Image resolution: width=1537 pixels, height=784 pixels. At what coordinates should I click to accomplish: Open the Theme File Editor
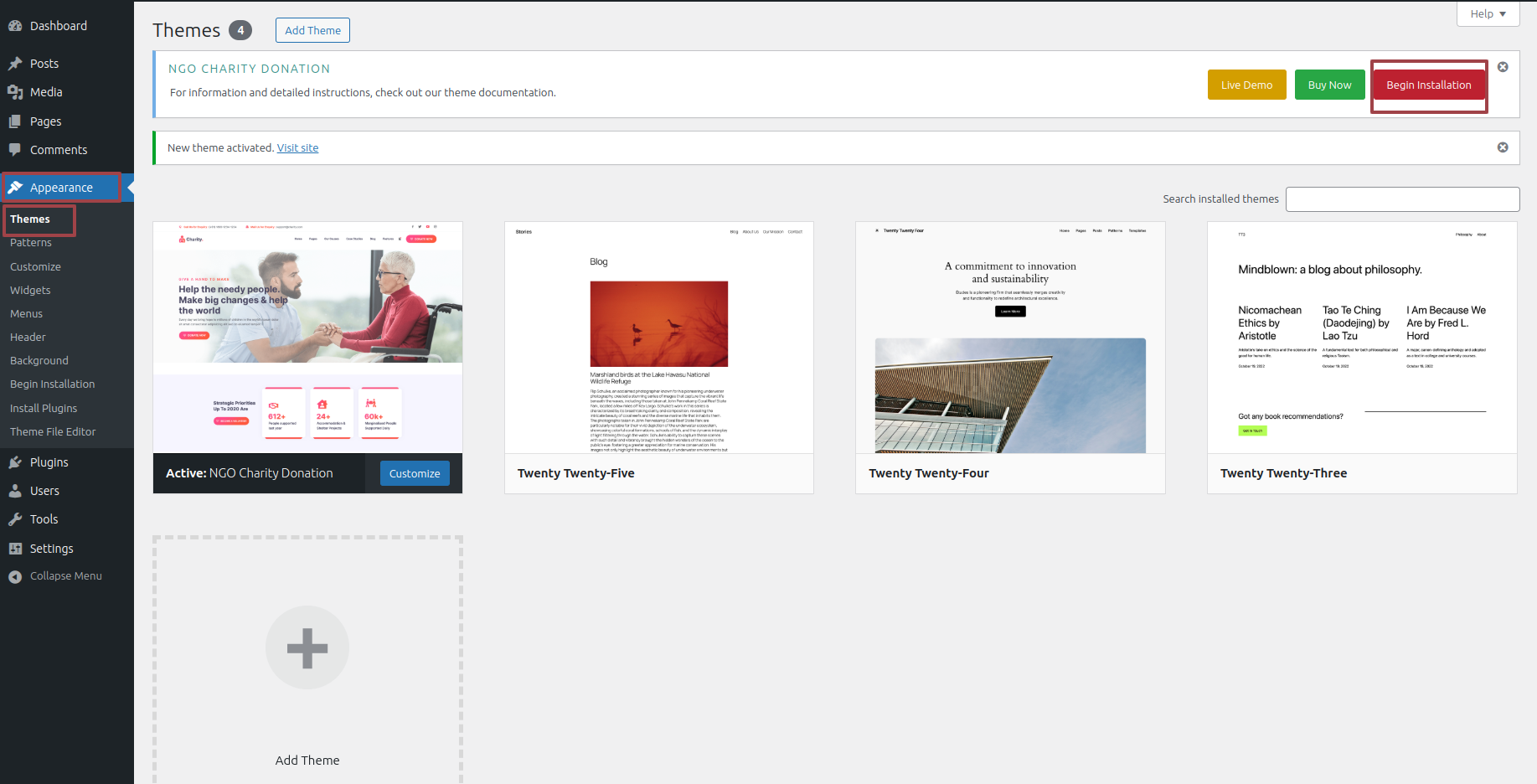point(53,431)
